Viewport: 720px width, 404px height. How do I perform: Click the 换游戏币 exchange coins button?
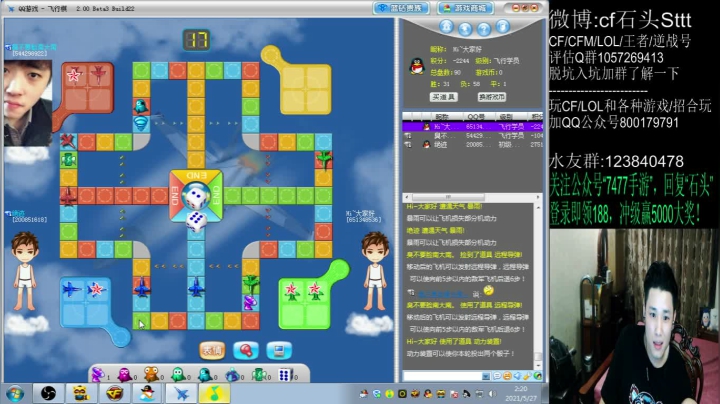tap(491, 97)
